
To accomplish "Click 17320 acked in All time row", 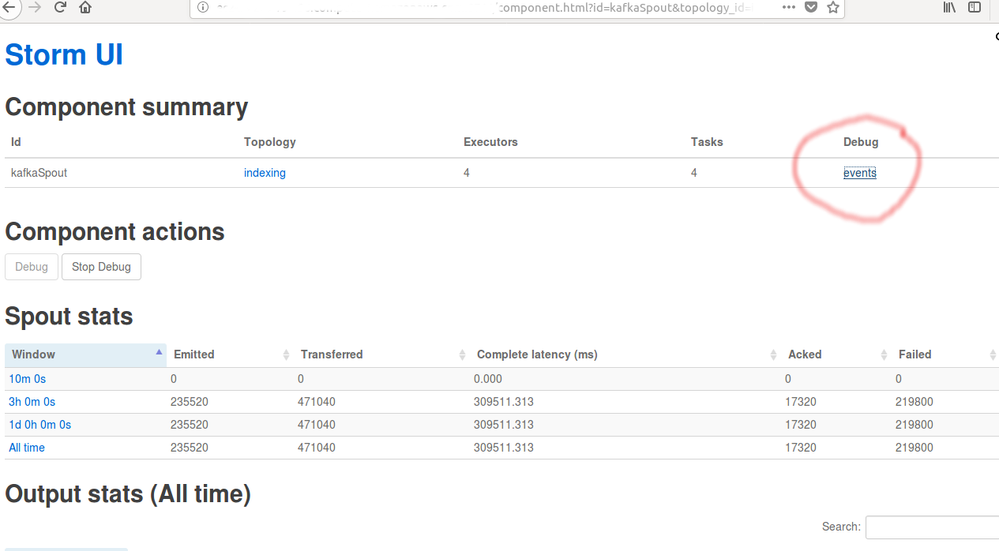I will pos(800,448).
